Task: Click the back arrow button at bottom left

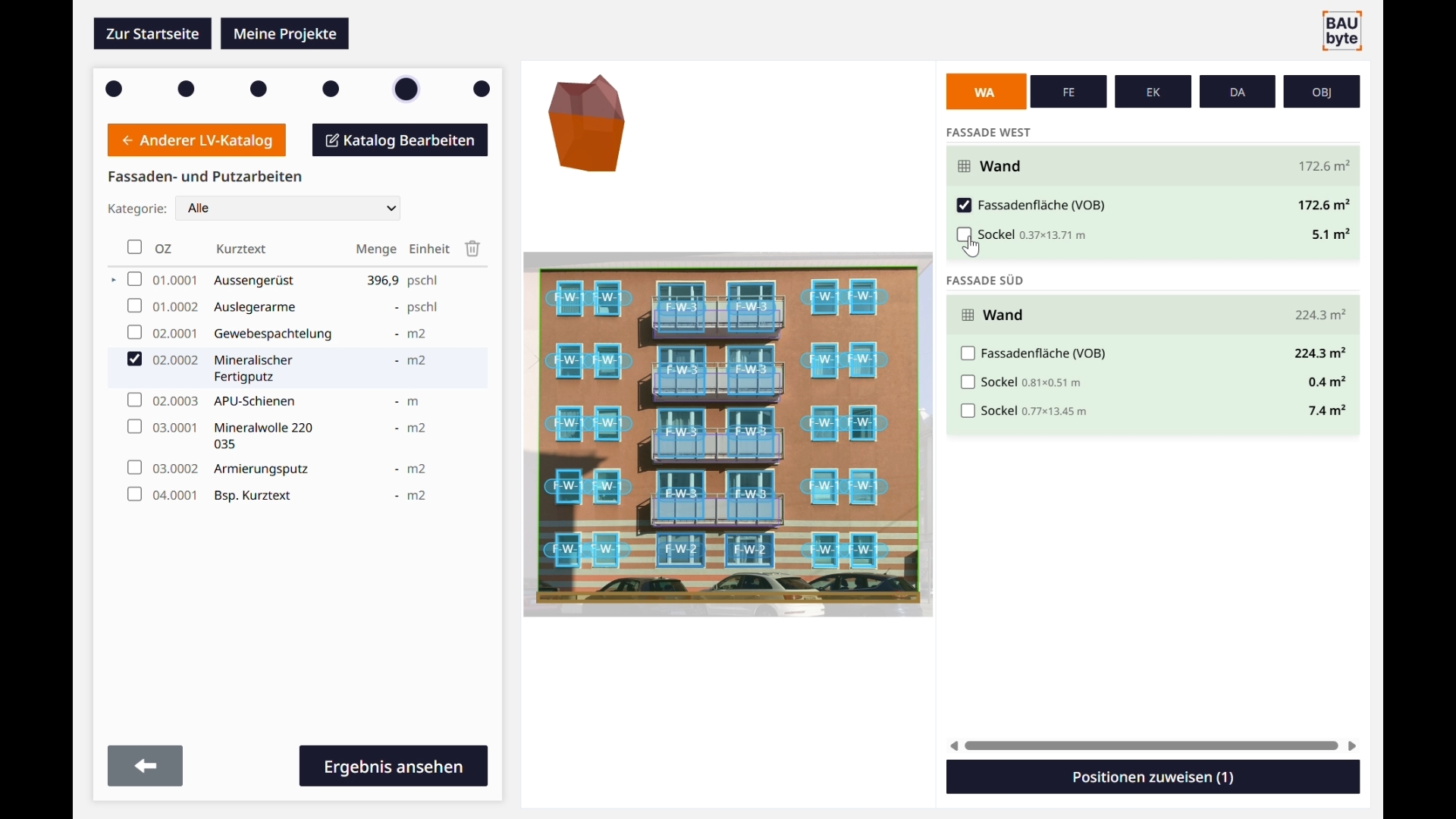Action: [145, 767]
